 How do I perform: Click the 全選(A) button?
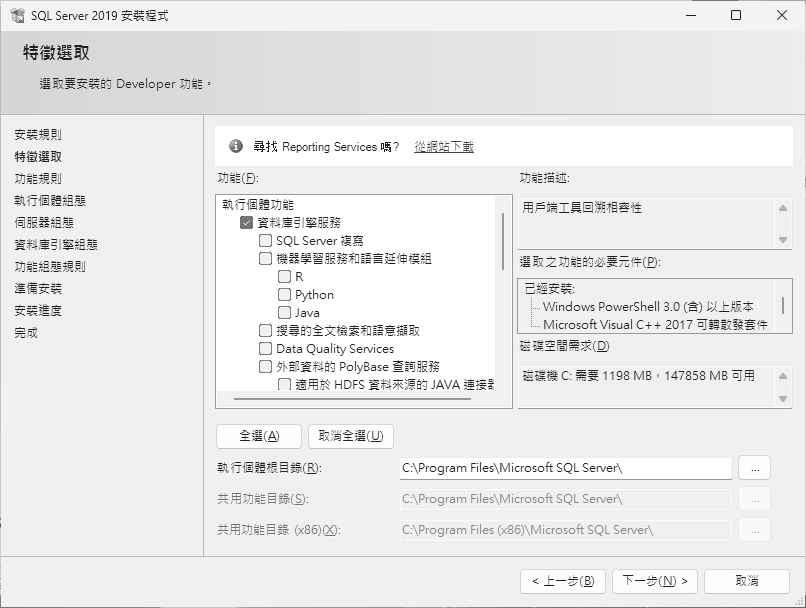coord(259,436)
